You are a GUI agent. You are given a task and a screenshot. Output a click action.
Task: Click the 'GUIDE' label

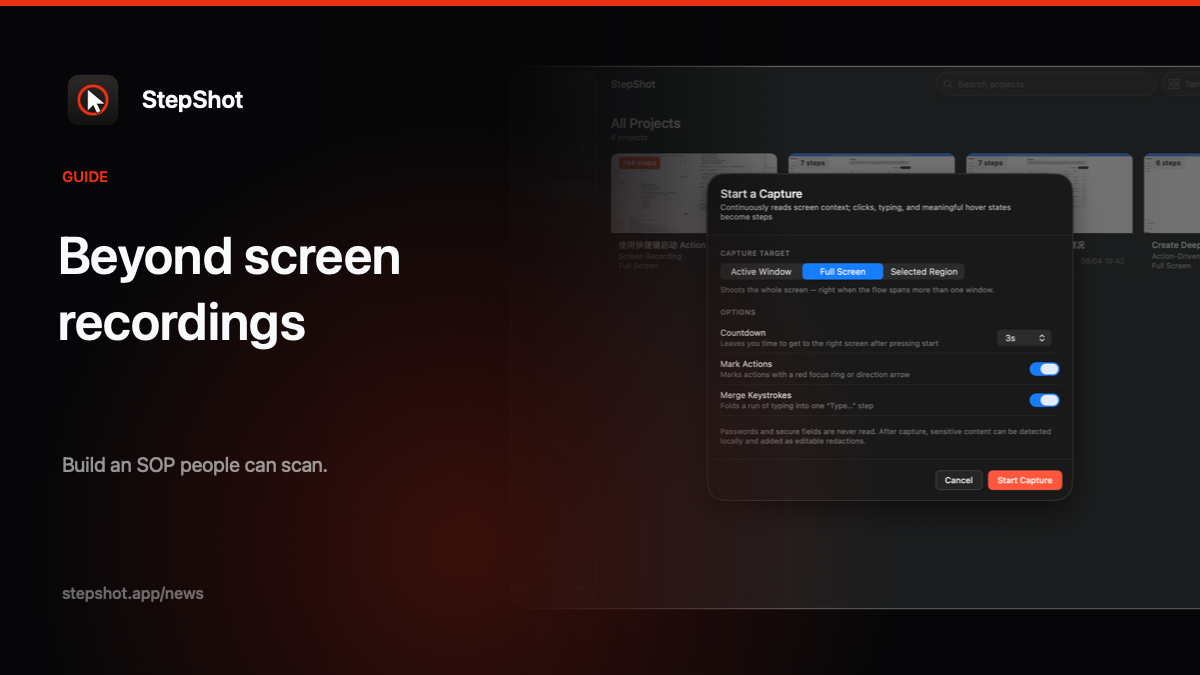(x=85, y=177)
